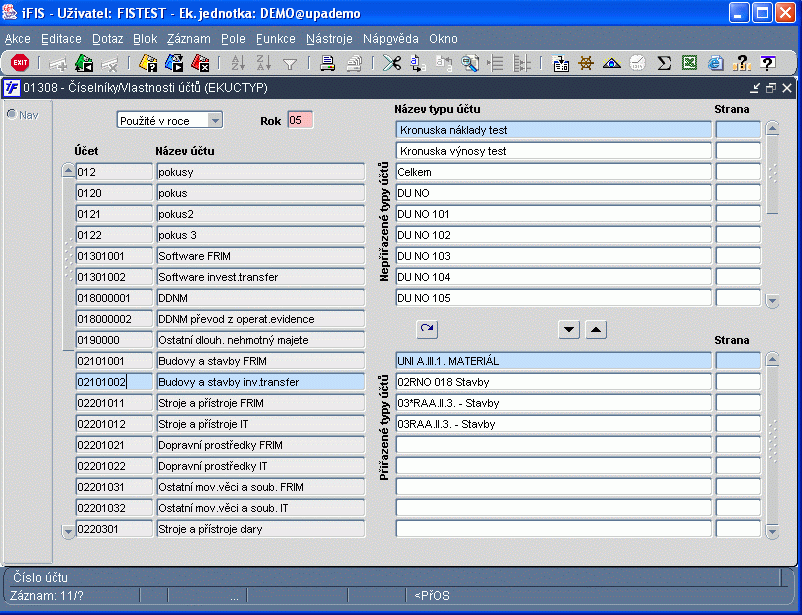Open the Editace menu
The height and width of the screenshot is (615, 802).
tap(61, 39)
